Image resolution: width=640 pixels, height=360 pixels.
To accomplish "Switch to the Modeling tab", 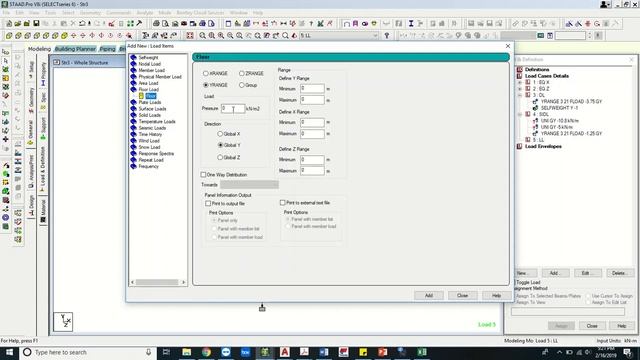I will pyautogui.click(x=39, y=49).
